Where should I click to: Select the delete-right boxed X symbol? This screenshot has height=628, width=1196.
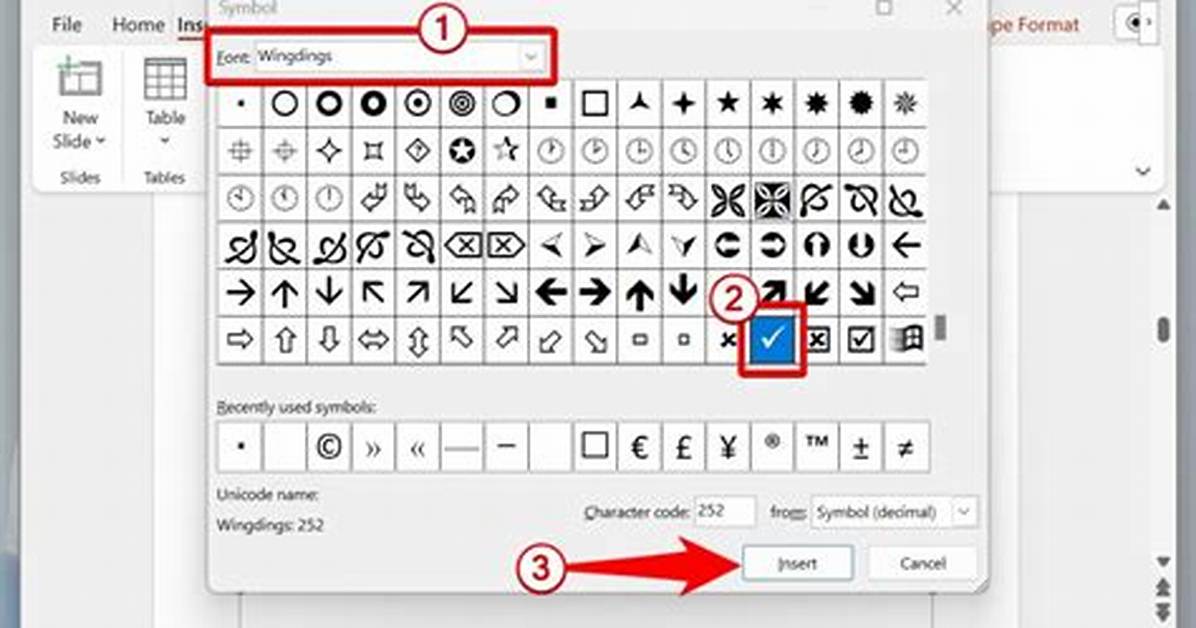[506, 245]
